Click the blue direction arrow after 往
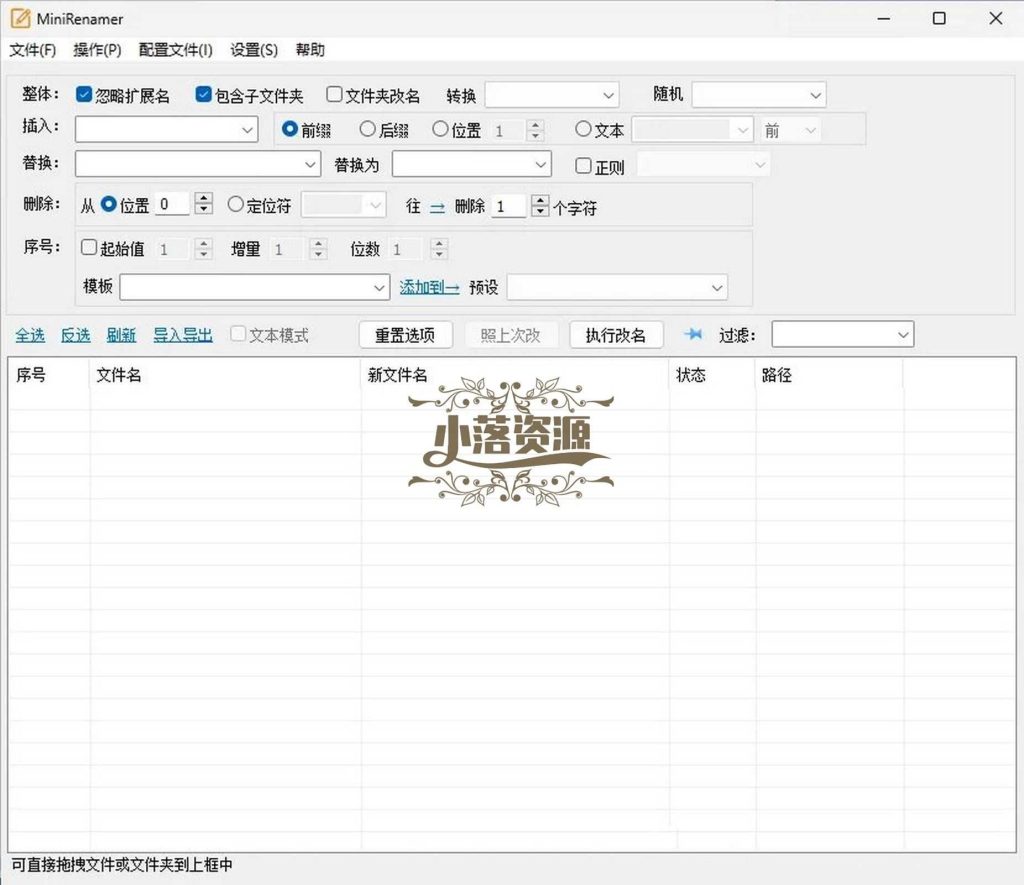Image resolution: width=1024 pixels, height=885 pixels. coord(437,207)
